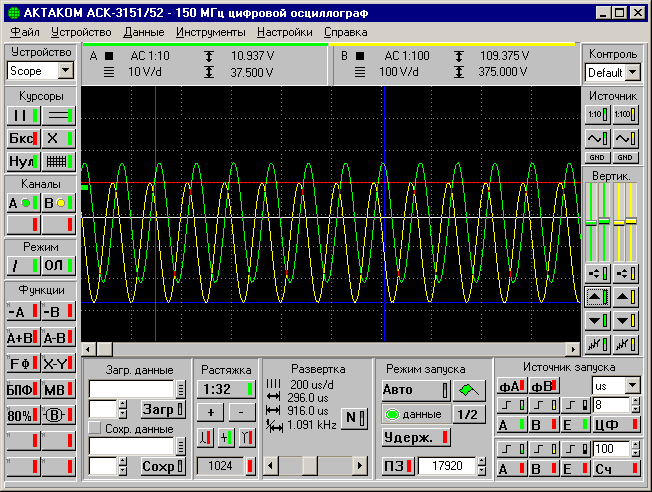Viewport: 652px width, 492px height.
Task: Enable the A-B difference function
Action: pyautogui.click(x=59, y=338)
